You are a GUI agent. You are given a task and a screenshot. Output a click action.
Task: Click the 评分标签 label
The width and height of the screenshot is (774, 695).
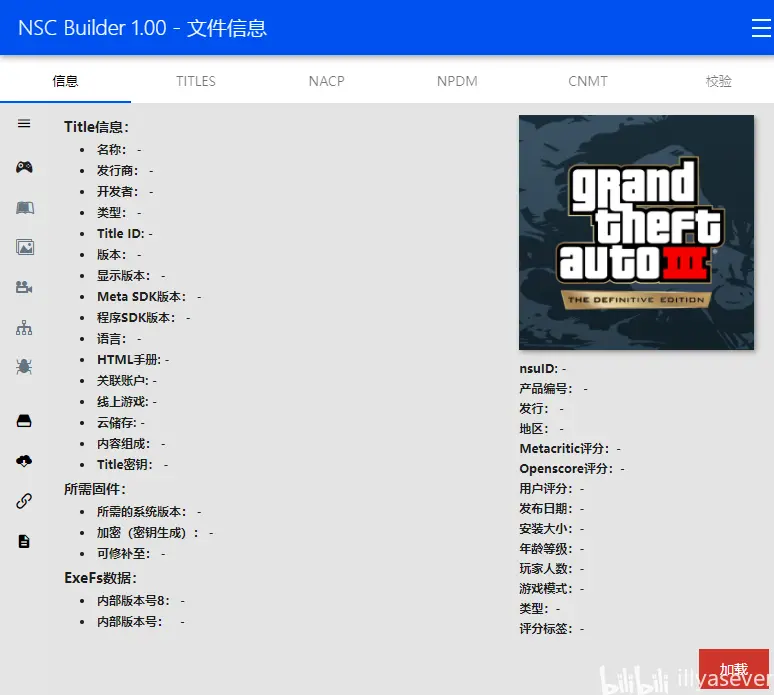(545, 628)
